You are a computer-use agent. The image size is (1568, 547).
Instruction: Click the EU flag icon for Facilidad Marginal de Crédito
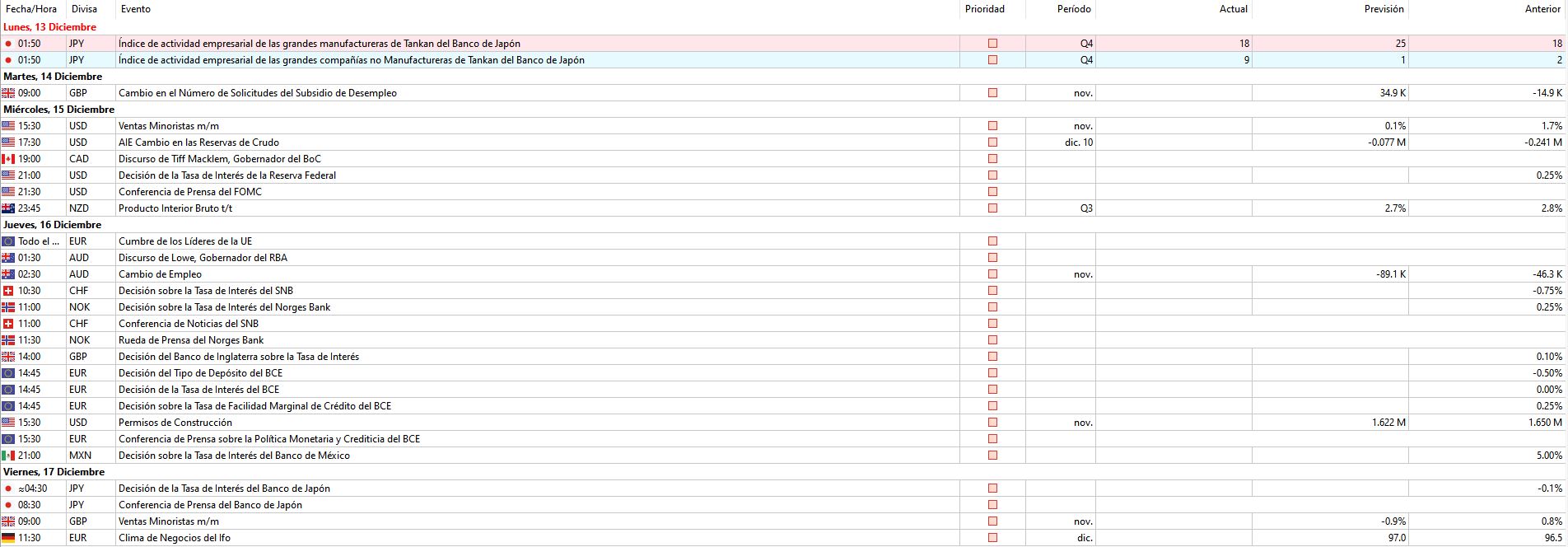[8, 406]
